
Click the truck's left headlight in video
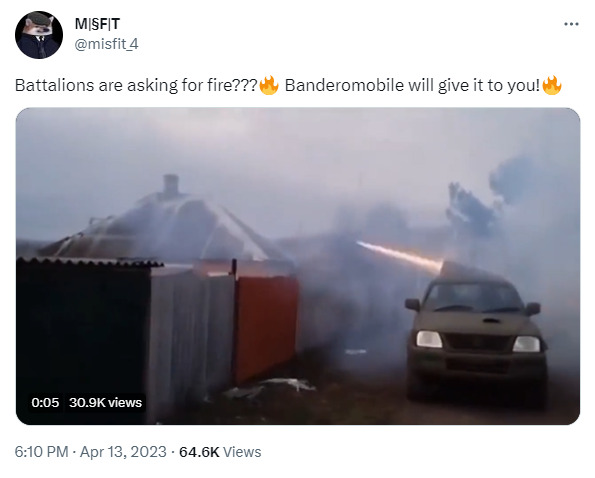pyautogui.click(x=429, y=339)
